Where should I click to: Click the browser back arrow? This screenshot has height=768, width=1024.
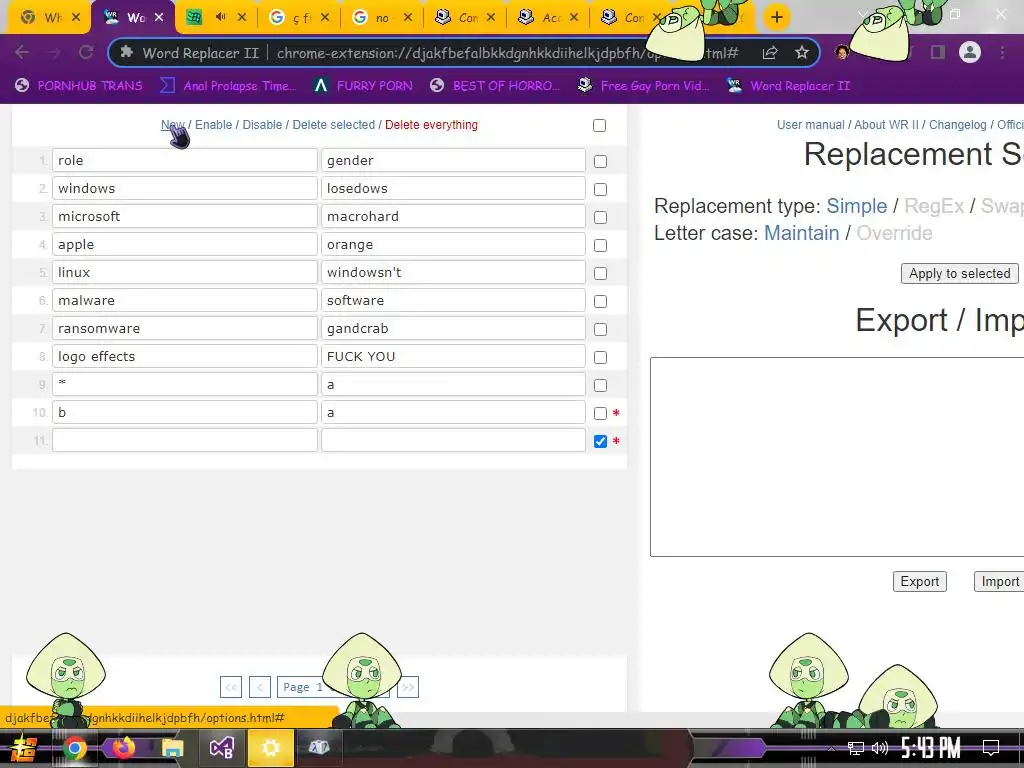(22, 52)
